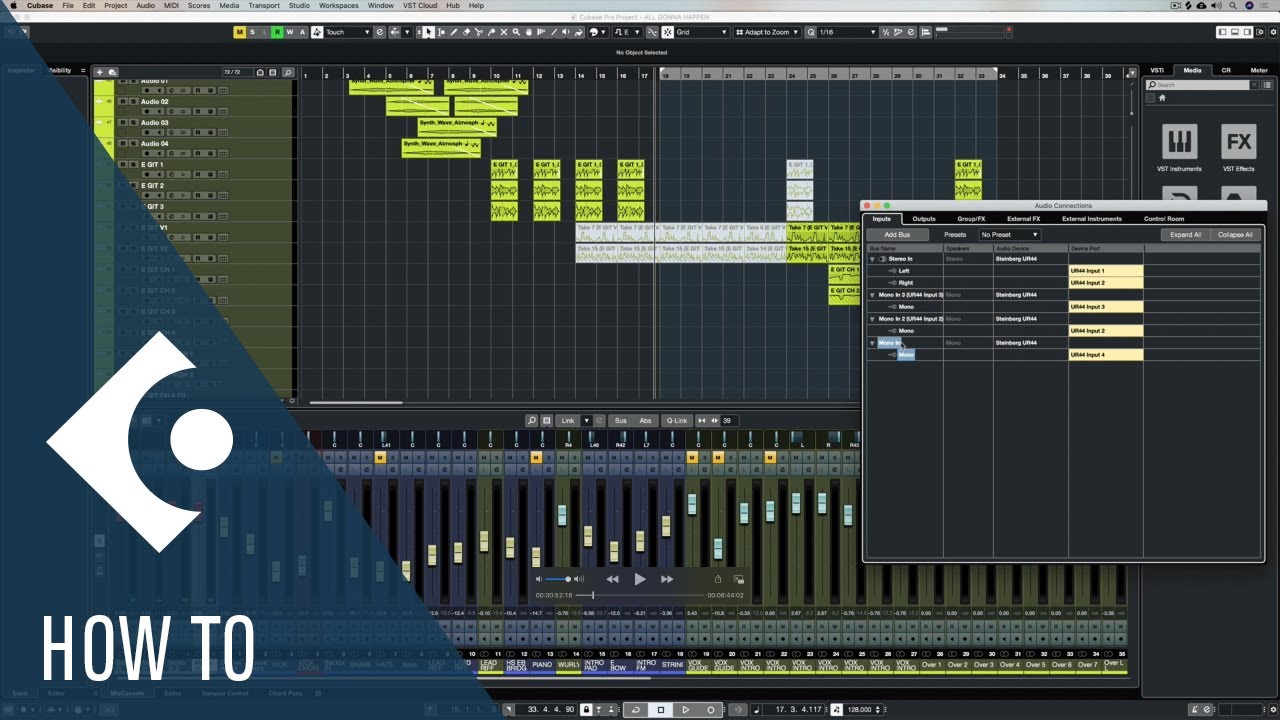
Task: Click the Quantize Q icon
Action: 810,32
